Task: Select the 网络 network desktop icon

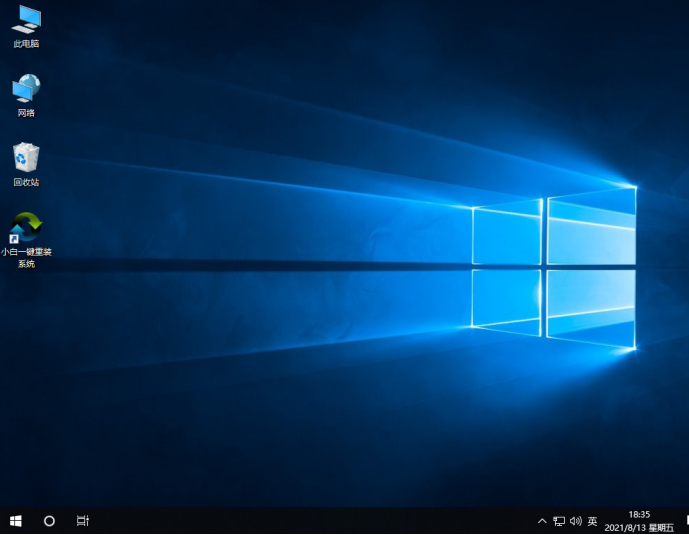Action: (x=26, y=89)
